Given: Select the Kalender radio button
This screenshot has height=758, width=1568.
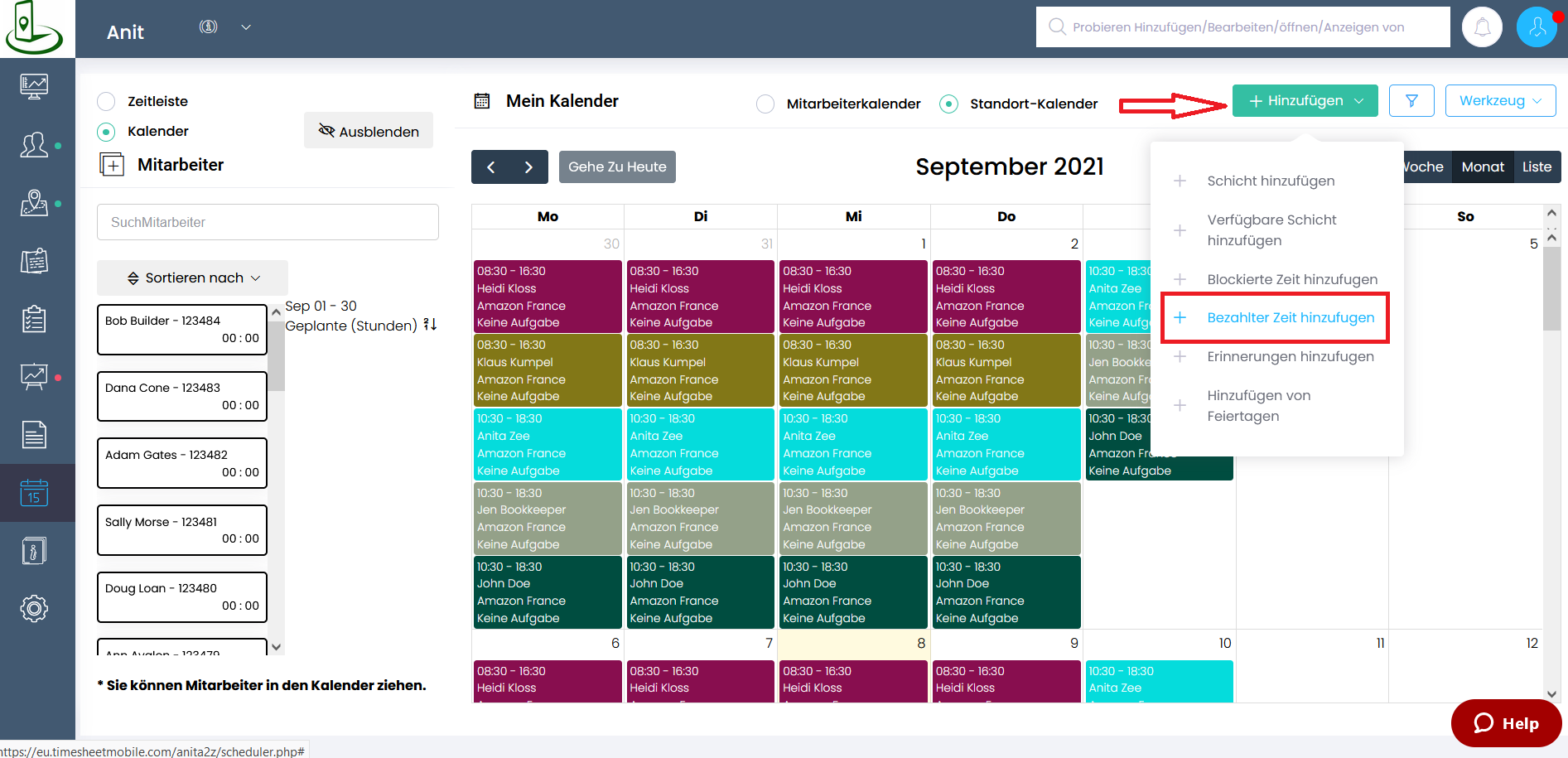Looking at the screenshot, I should coord(106,132).
